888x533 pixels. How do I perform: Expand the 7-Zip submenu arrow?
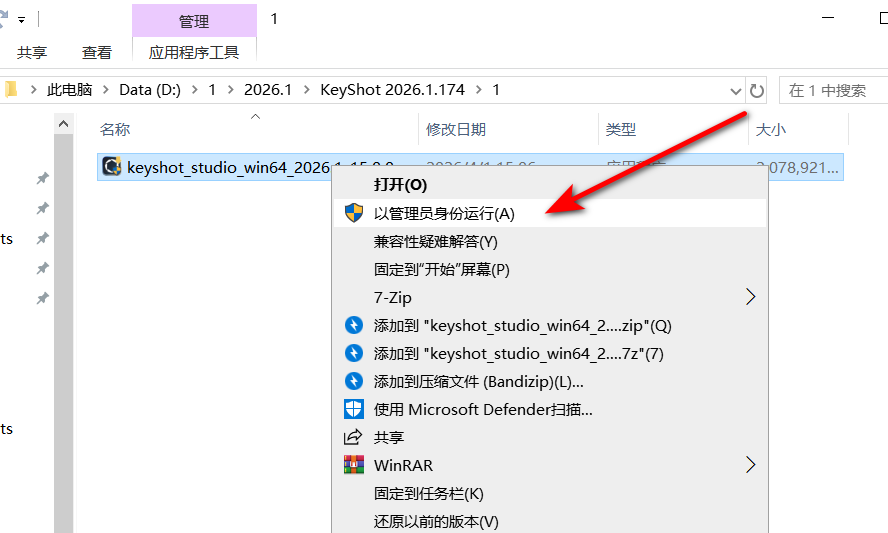[750, 297]
